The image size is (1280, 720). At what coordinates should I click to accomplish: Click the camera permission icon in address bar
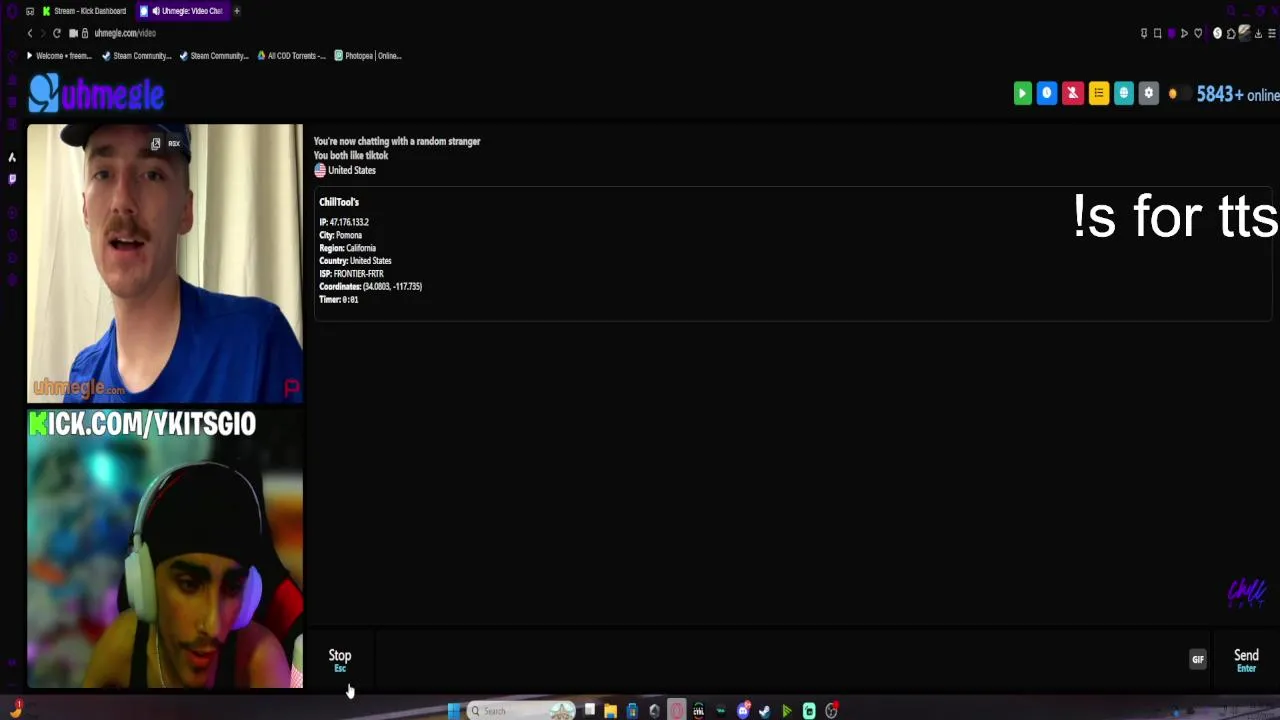[73, 33]
